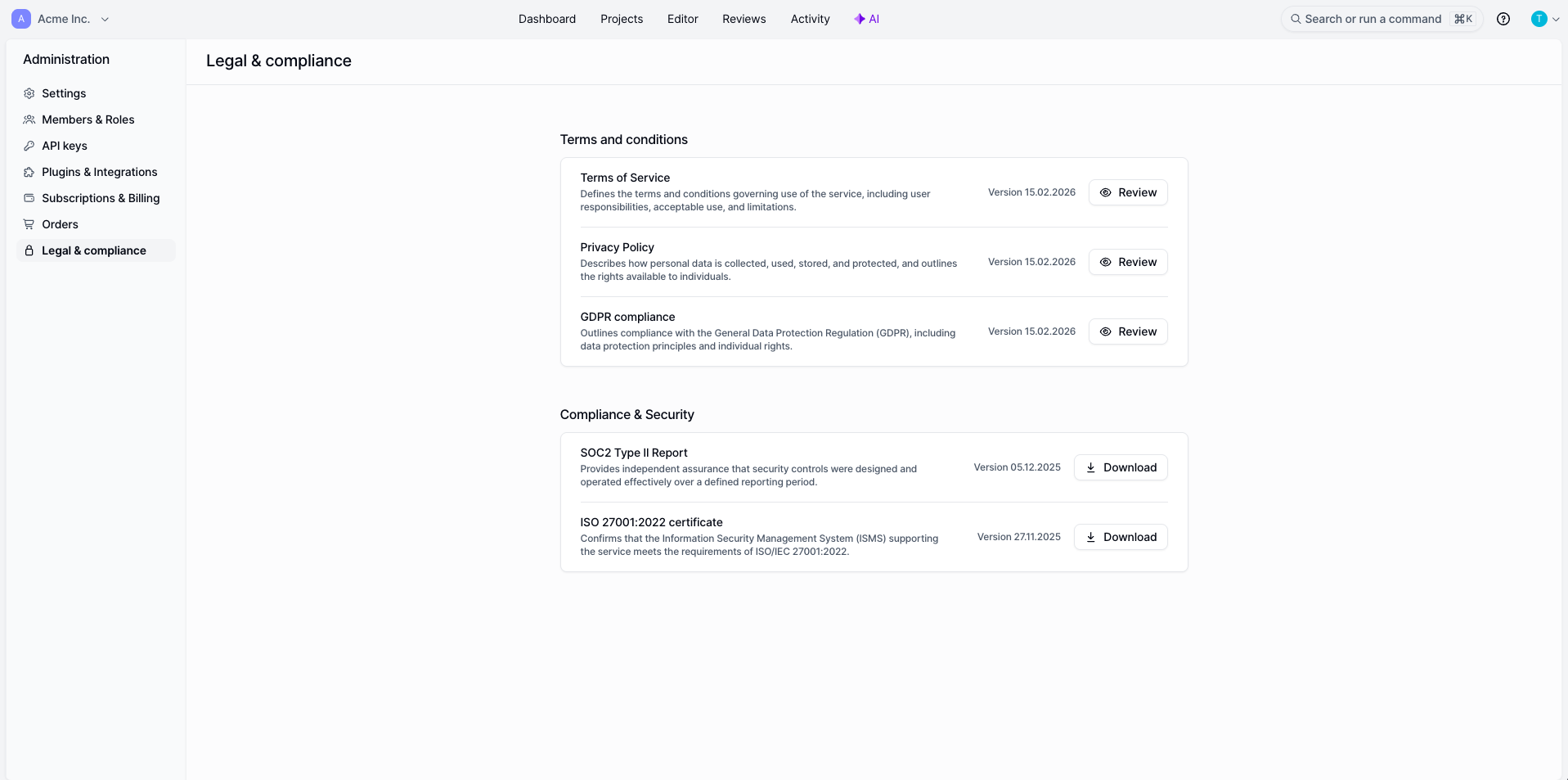Viewport: 1568px width, 780px height.
Task: Open Subscriptions & Billing
Action: 96,198
